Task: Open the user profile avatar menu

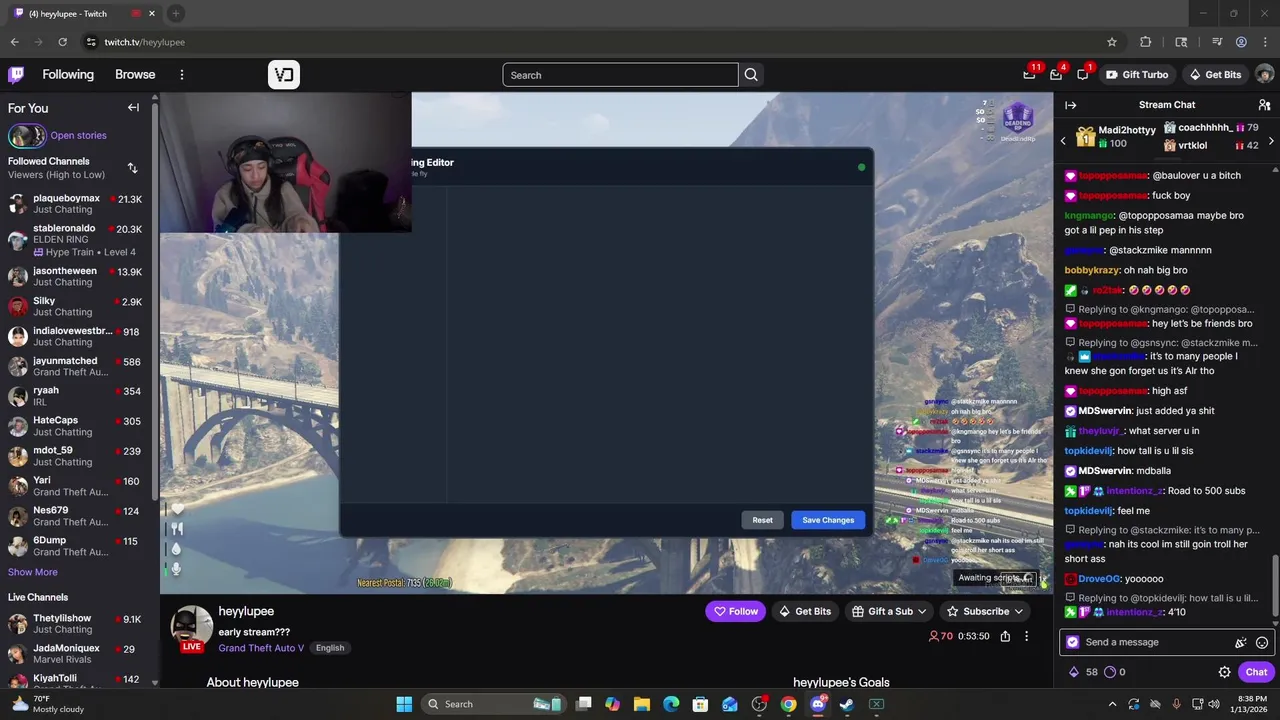Action: (x=1264, y=75)
